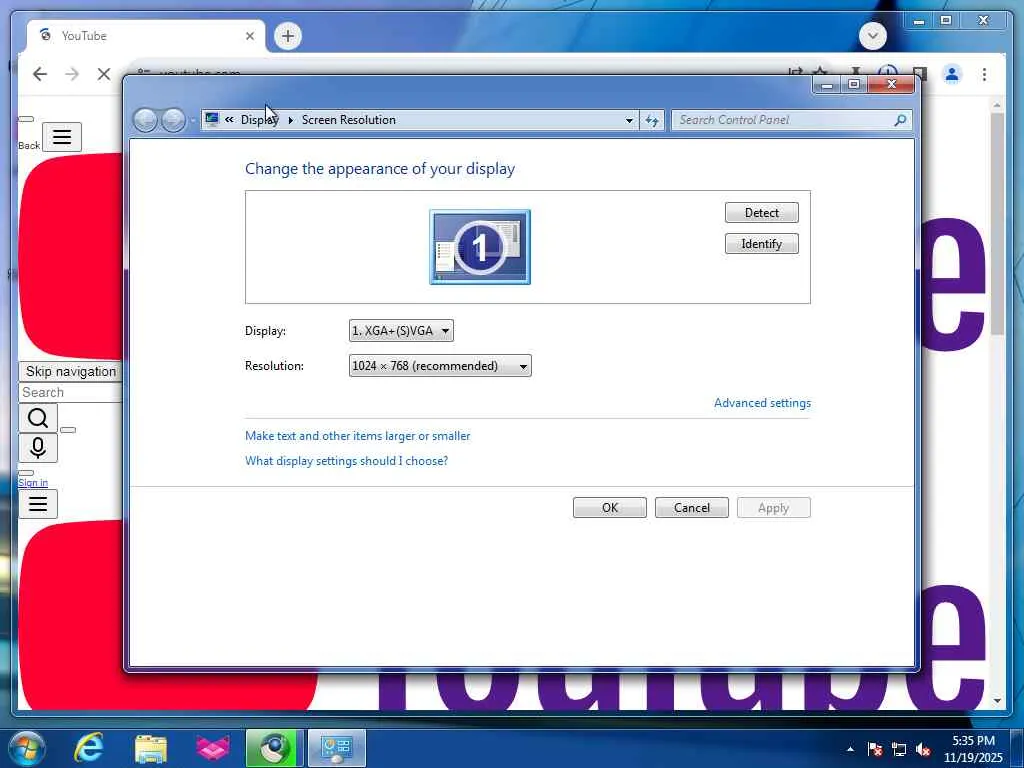Viewport: 1024px width, 768px height.
Task: Click the Show desktop strip by the clock
Action: coord(1018,748)
